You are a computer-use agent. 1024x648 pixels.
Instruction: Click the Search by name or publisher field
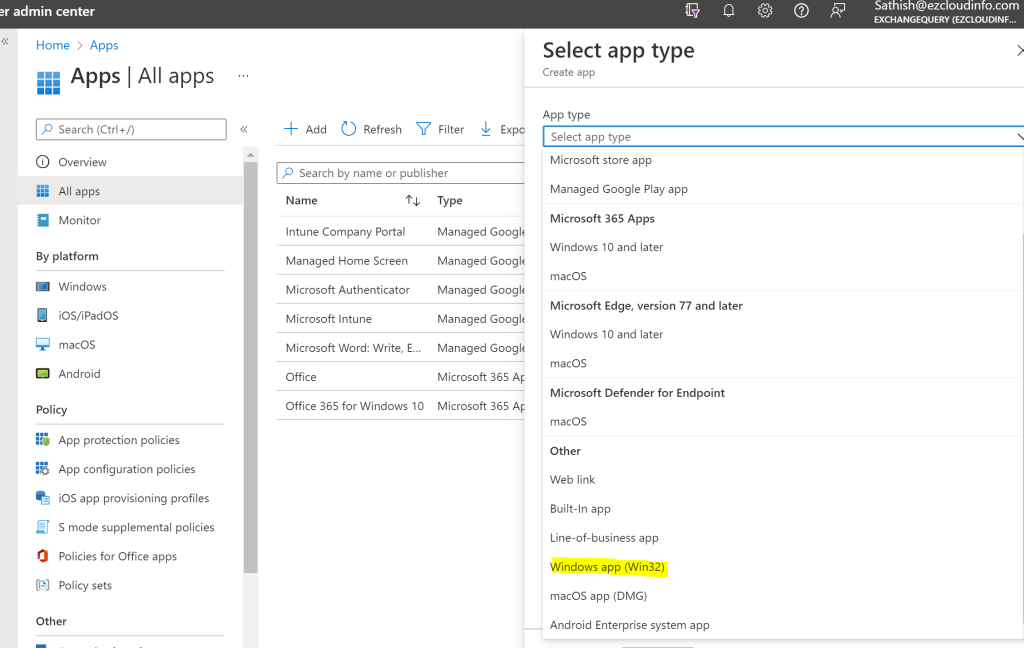pyautogui.click(x=400, y=173)
